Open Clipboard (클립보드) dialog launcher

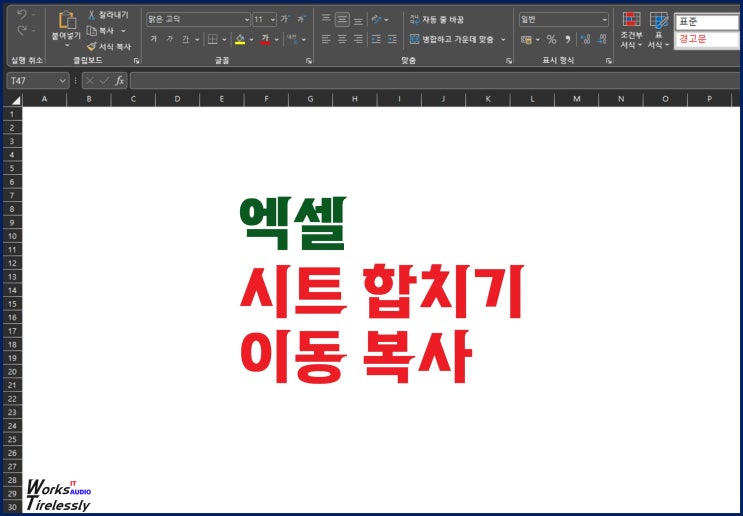(136, 61)
